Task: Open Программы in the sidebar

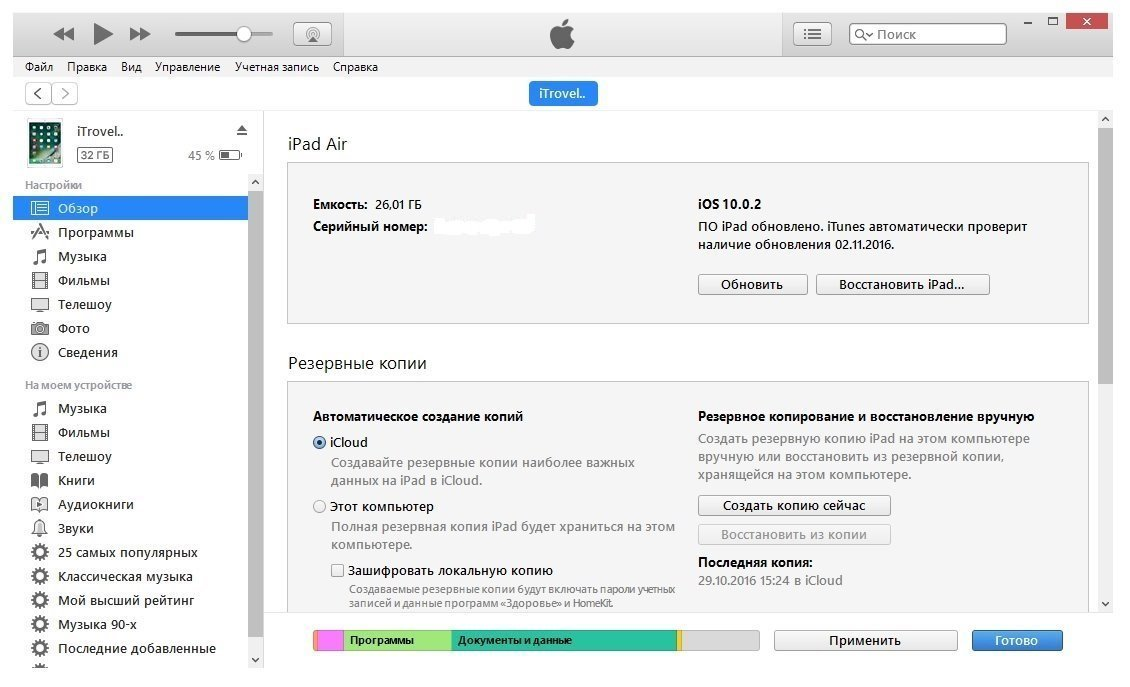Action: point(130,232)
